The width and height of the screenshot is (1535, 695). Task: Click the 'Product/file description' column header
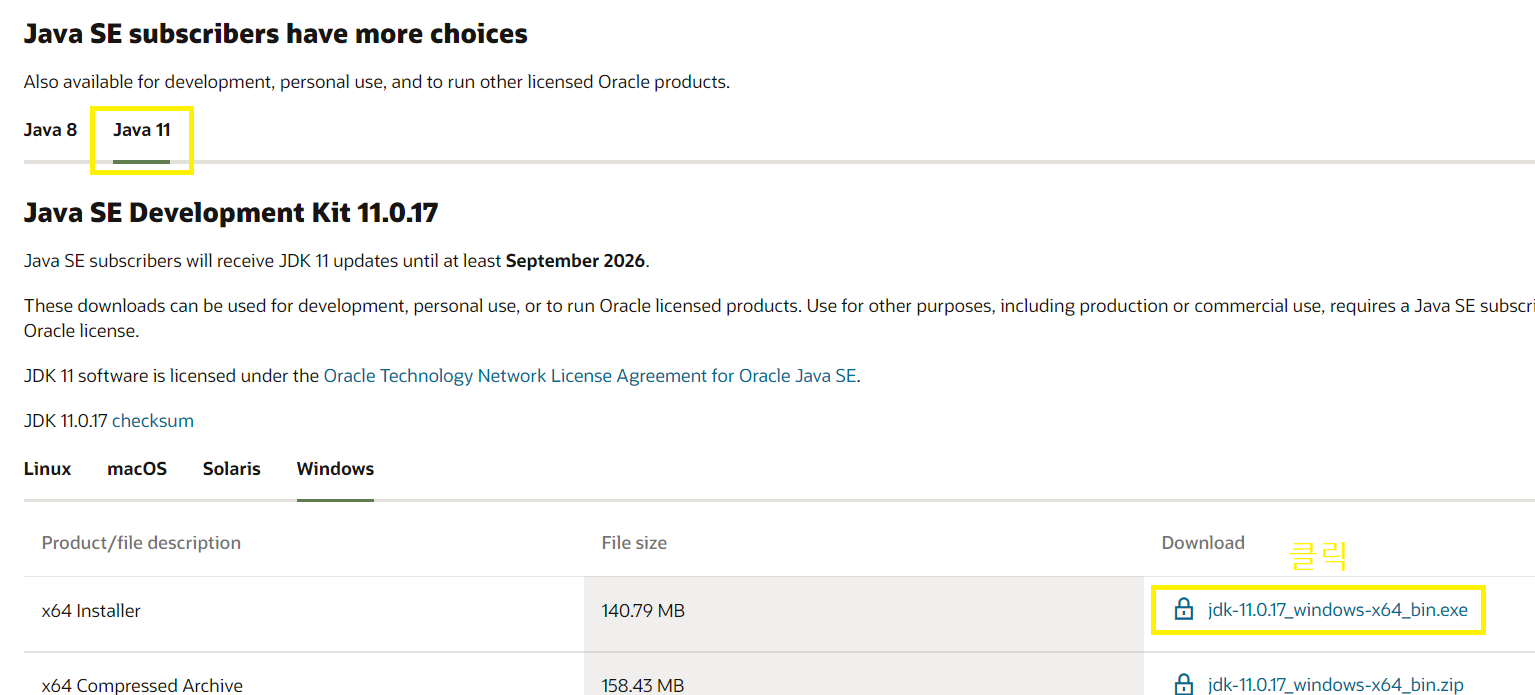click(x=141, y=543)
